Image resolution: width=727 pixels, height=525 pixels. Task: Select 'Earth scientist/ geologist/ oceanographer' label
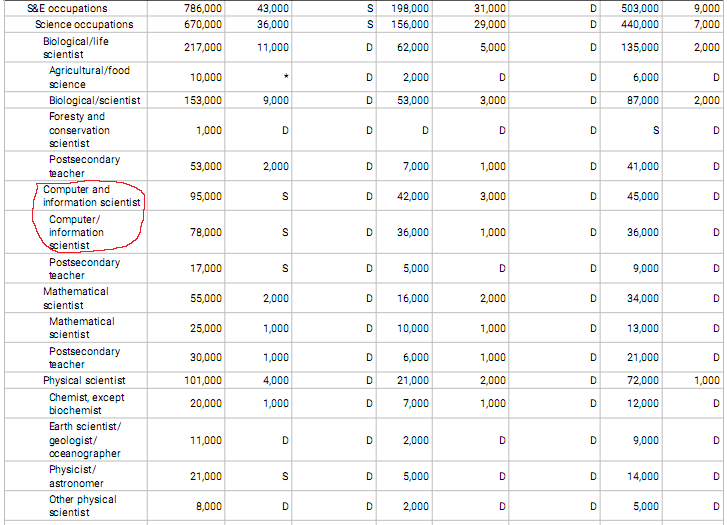click(x=84, y=440)
